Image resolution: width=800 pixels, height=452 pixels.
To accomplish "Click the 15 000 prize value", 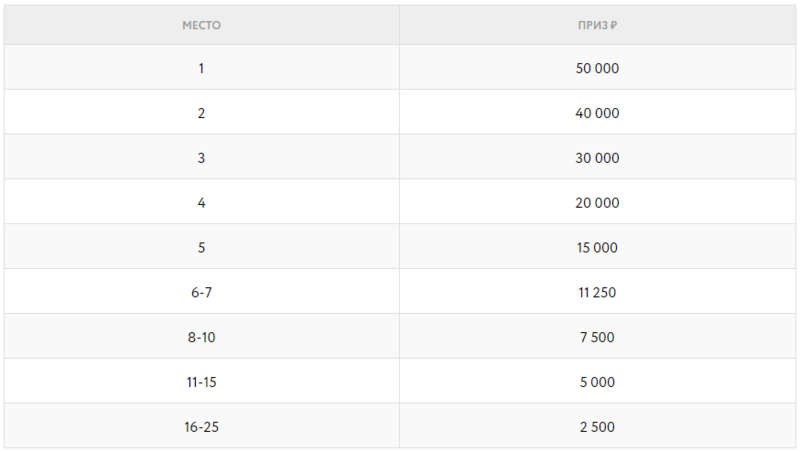I will 597,248.
